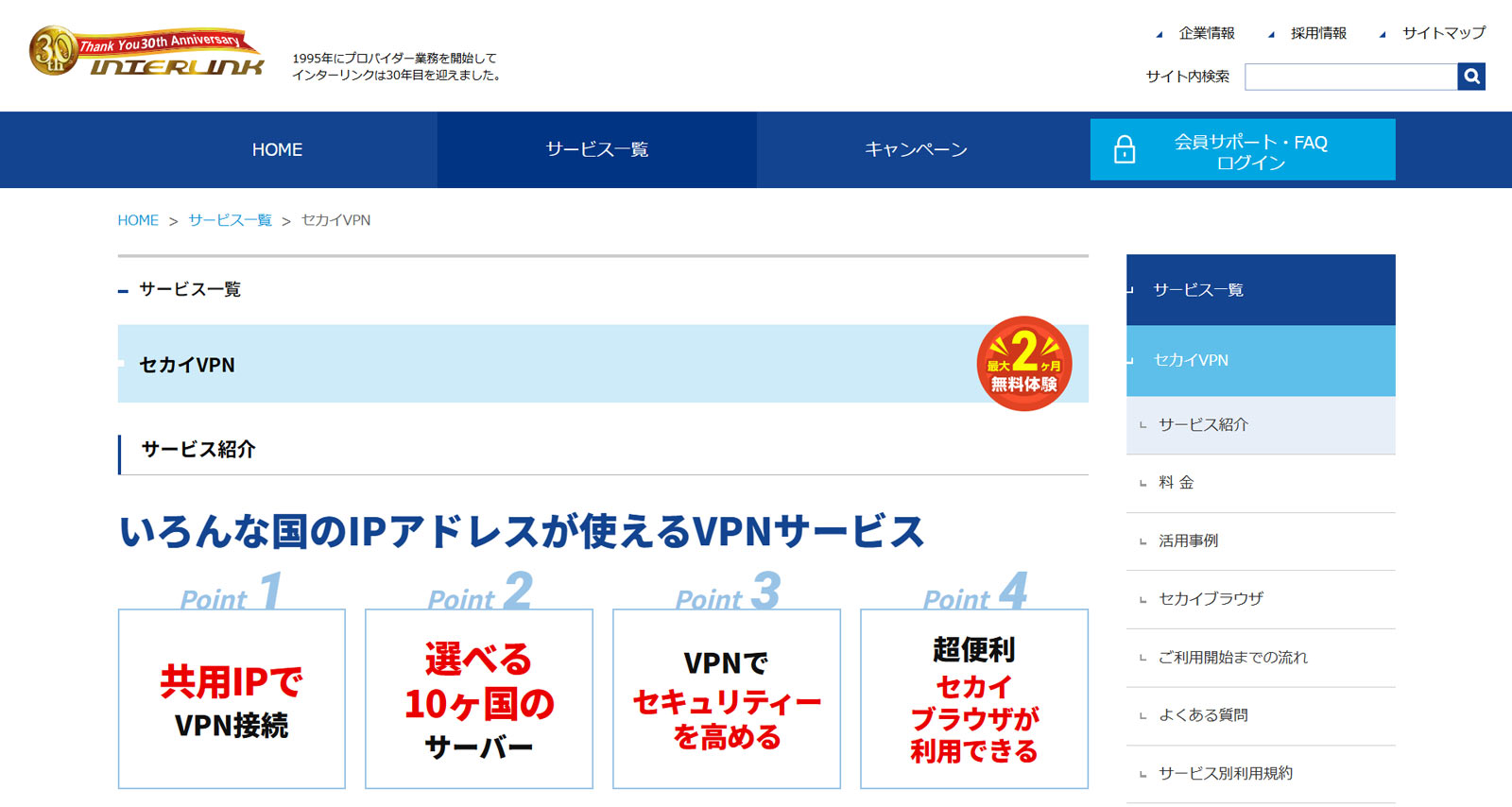Open the サイトマップ link
This screenshot has height=807, width=1512.
(1444, 33)
